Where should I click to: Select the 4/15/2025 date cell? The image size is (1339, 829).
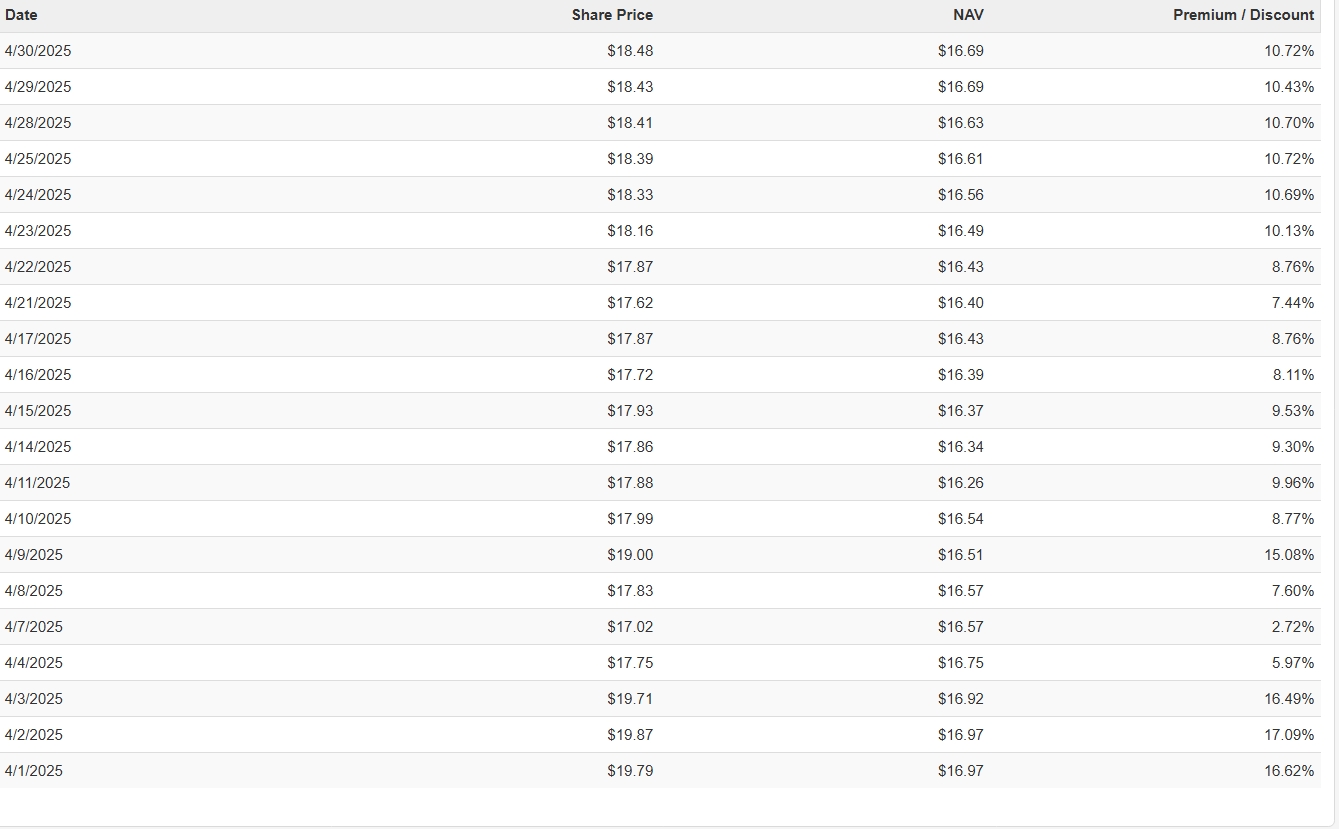tap(38, 411)
